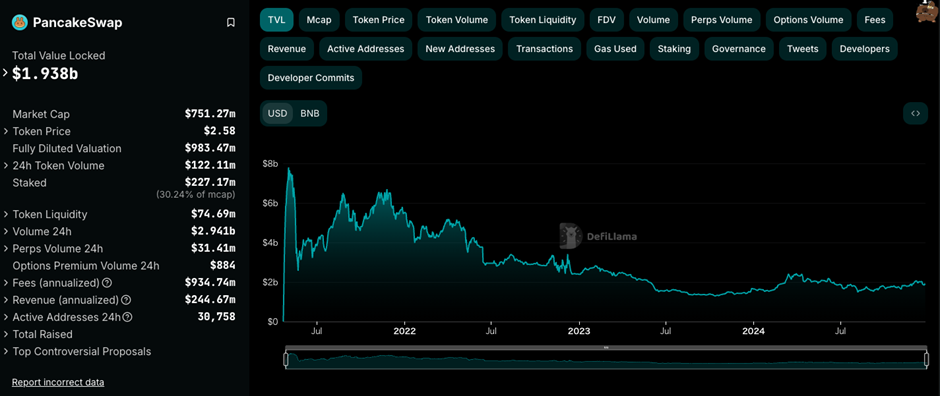The width and height of the screenshot is (940, 396).
Task: Toggle the Gas Used chart metric
Action: point(615,49)
